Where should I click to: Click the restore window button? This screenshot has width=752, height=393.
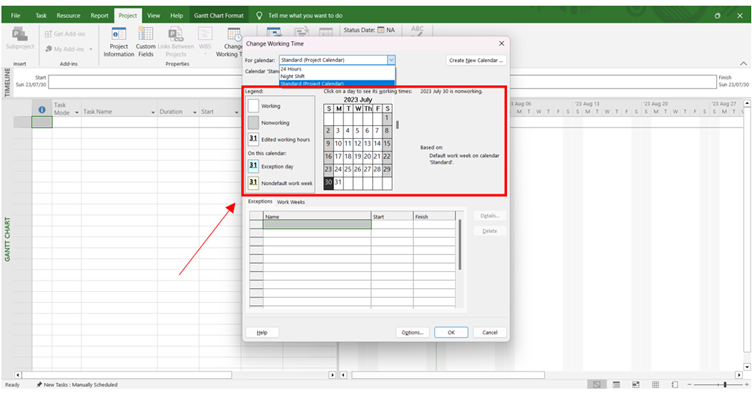[717, 15]
